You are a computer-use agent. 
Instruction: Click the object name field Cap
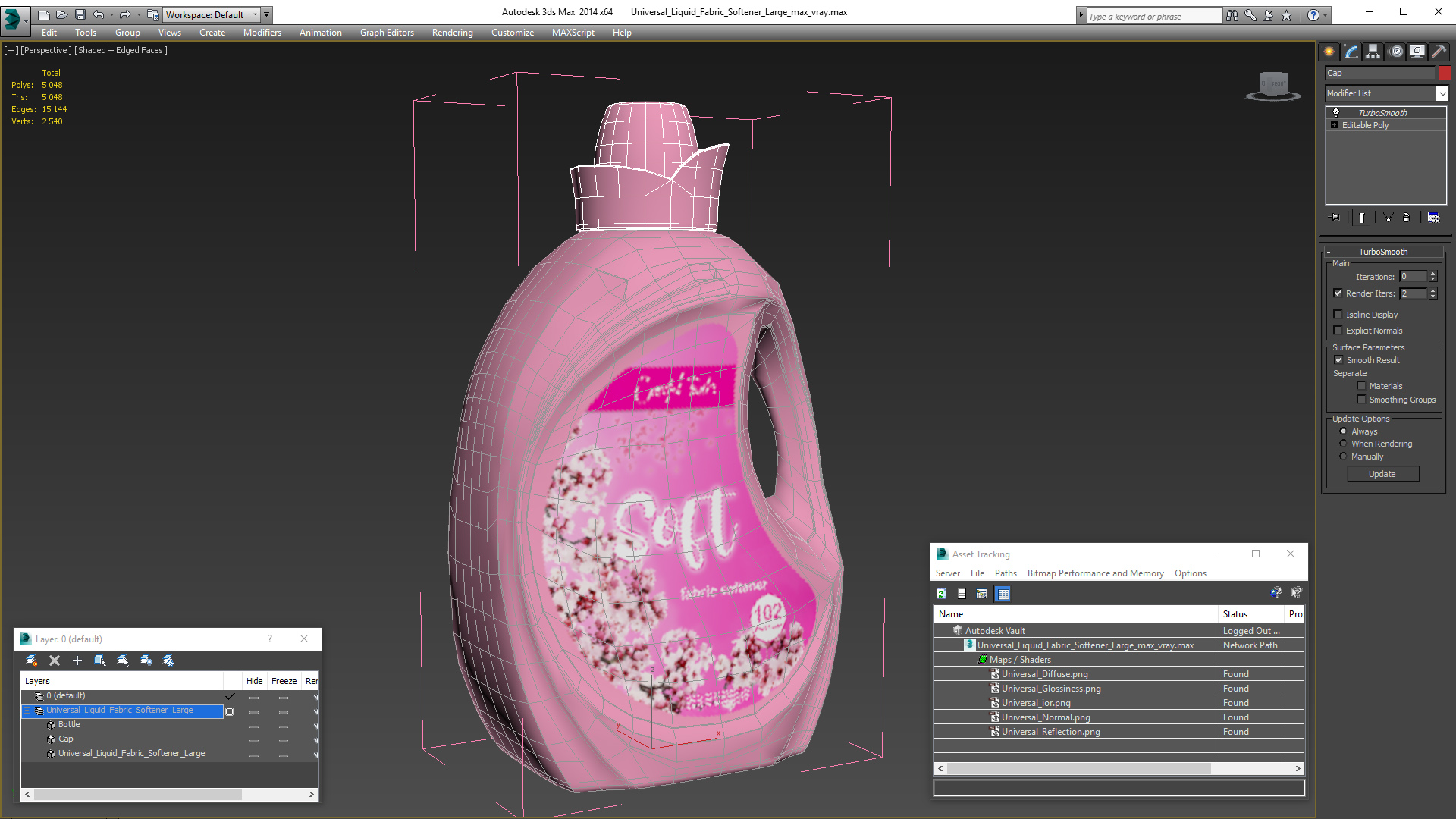coord(1379,73)
